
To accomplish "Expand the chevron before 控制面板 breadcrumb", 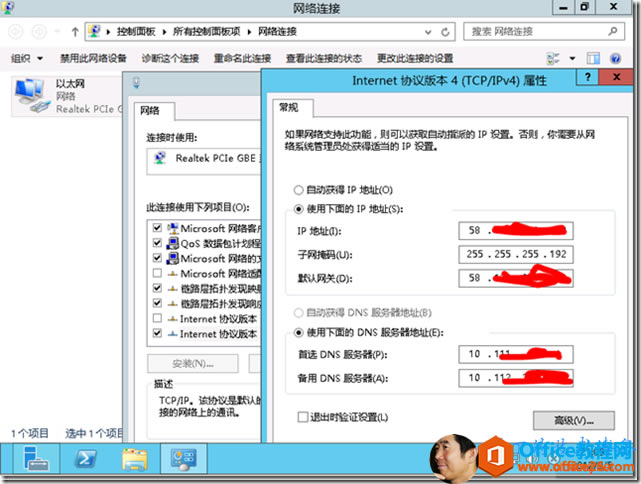I will (x=108, y=32).
